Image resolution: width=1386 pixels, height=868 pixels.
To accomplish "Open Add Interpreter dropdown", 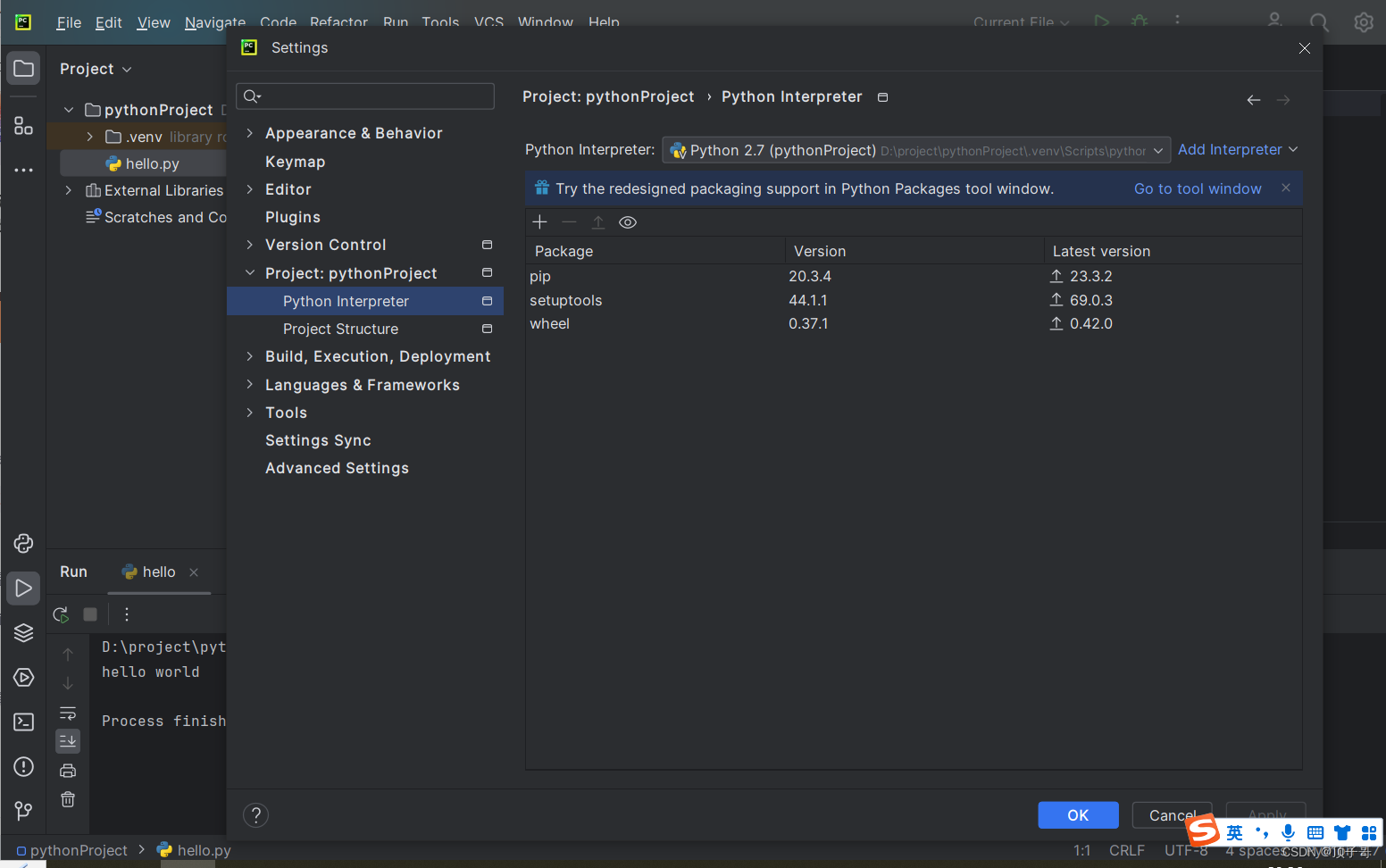I will pos(1238,150).
